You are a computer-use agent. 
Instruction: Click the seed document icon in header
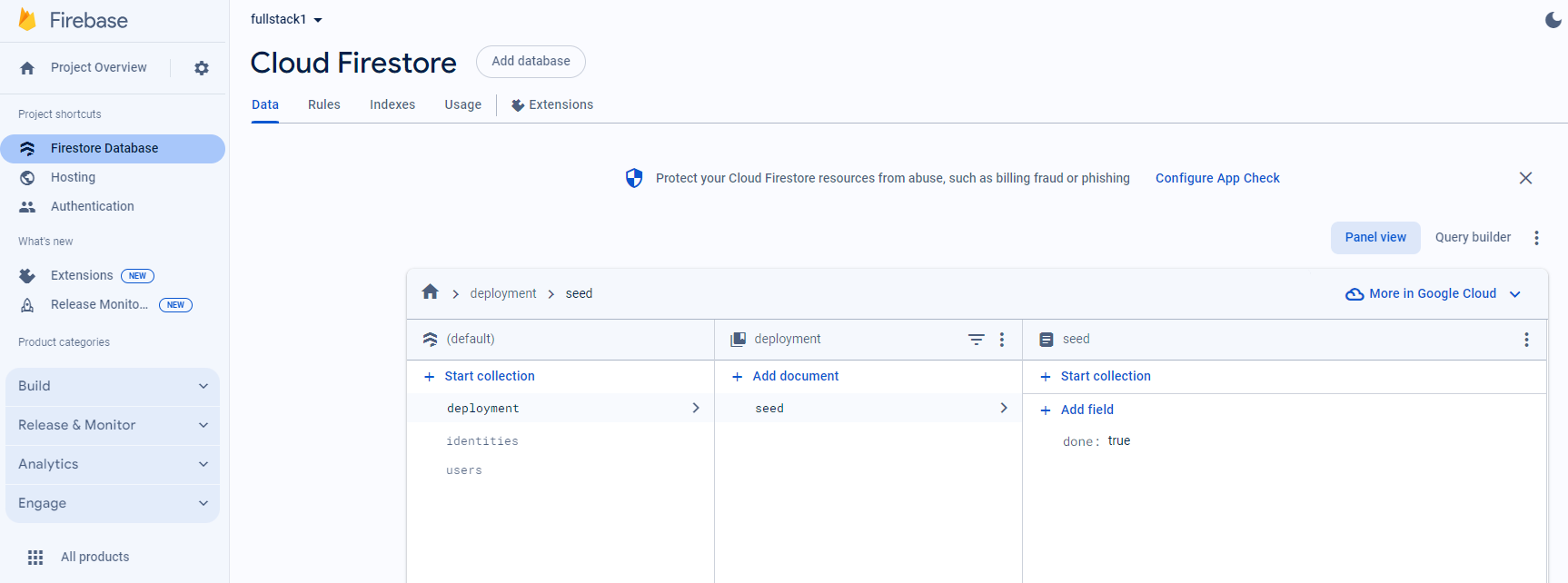[1047, 340]
